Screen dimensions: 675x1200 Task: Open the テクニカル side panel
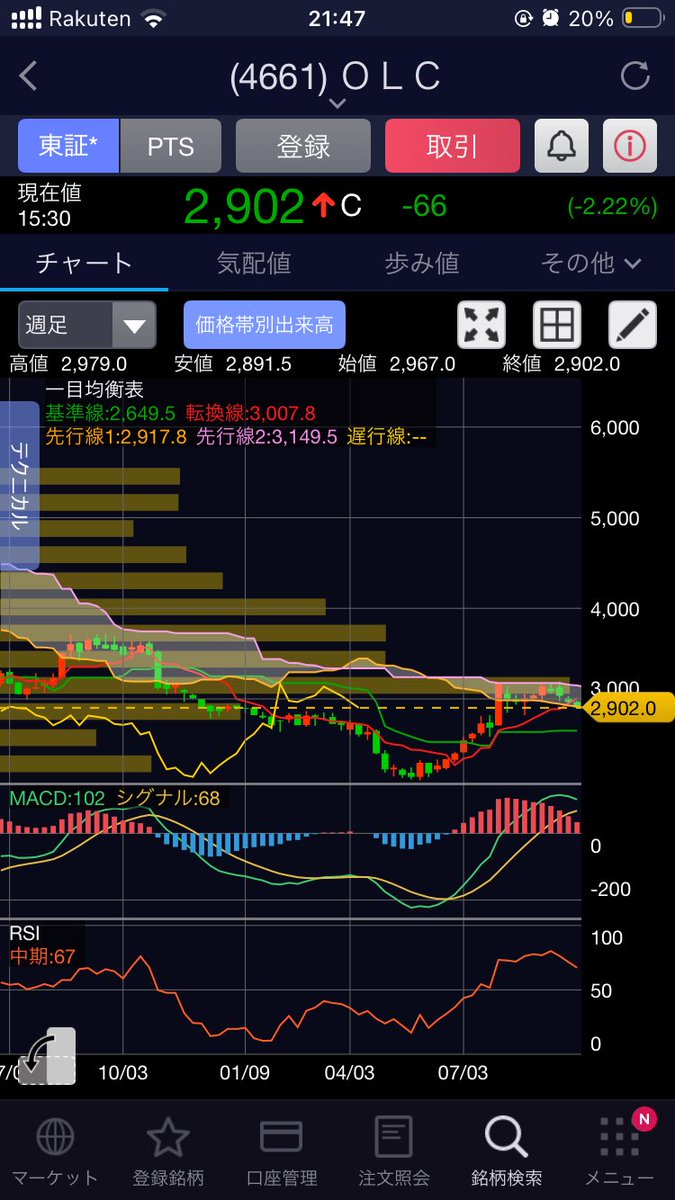pos(19,485)
